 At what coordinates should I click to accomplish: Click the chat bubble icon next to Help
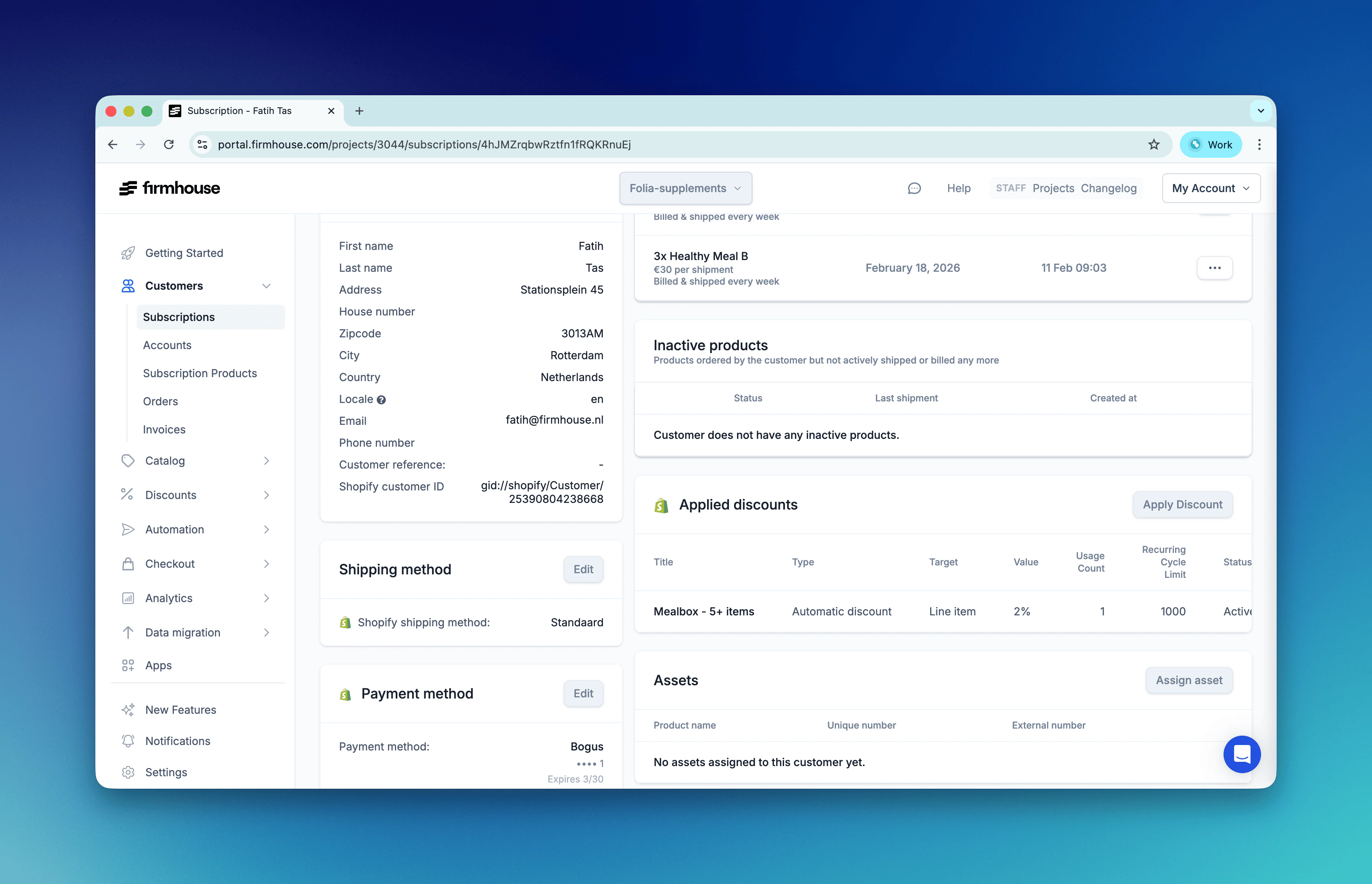tap(914, 188)
